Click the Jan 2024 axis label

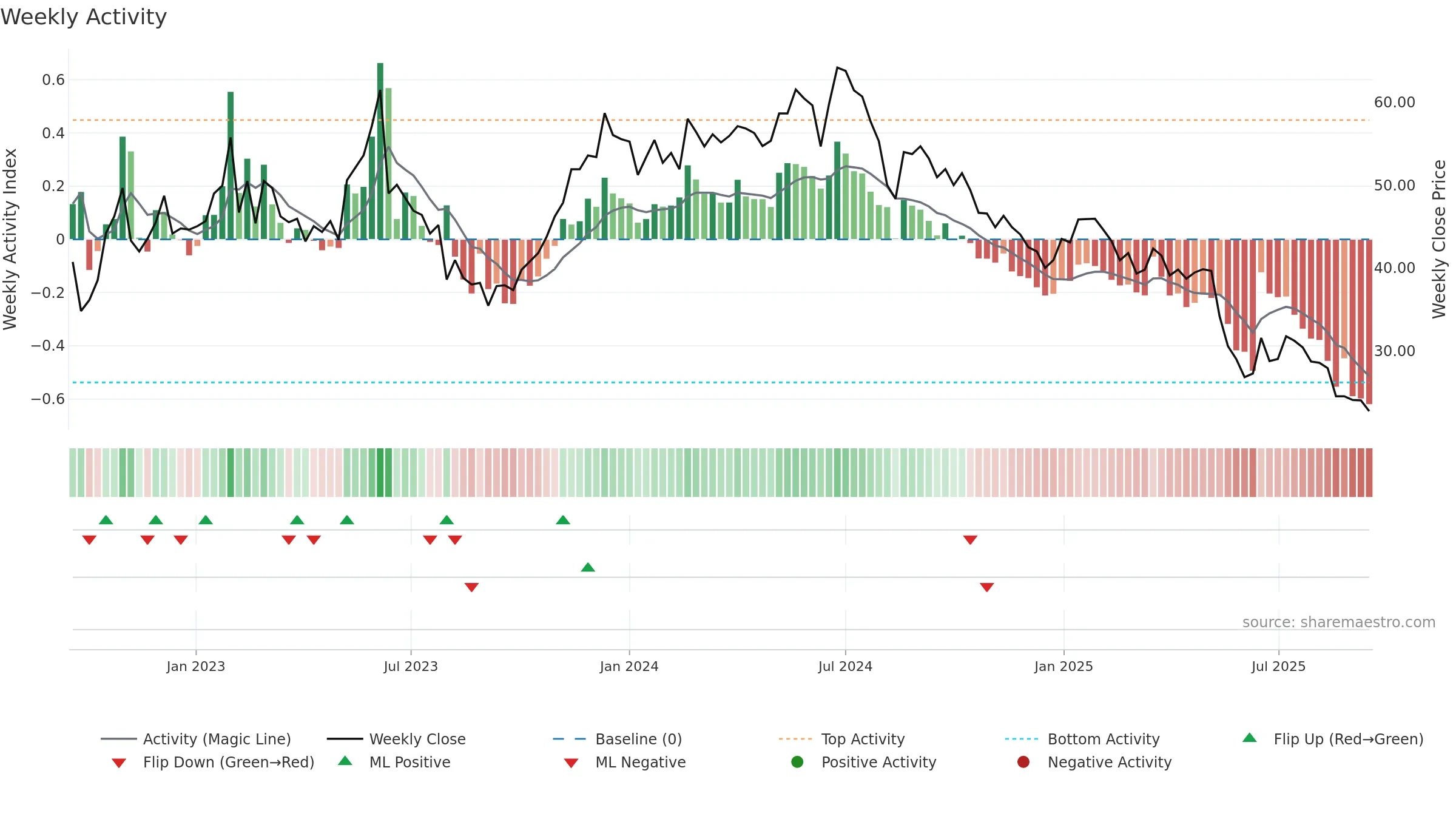pyautogui.click(x=629, y=666)
